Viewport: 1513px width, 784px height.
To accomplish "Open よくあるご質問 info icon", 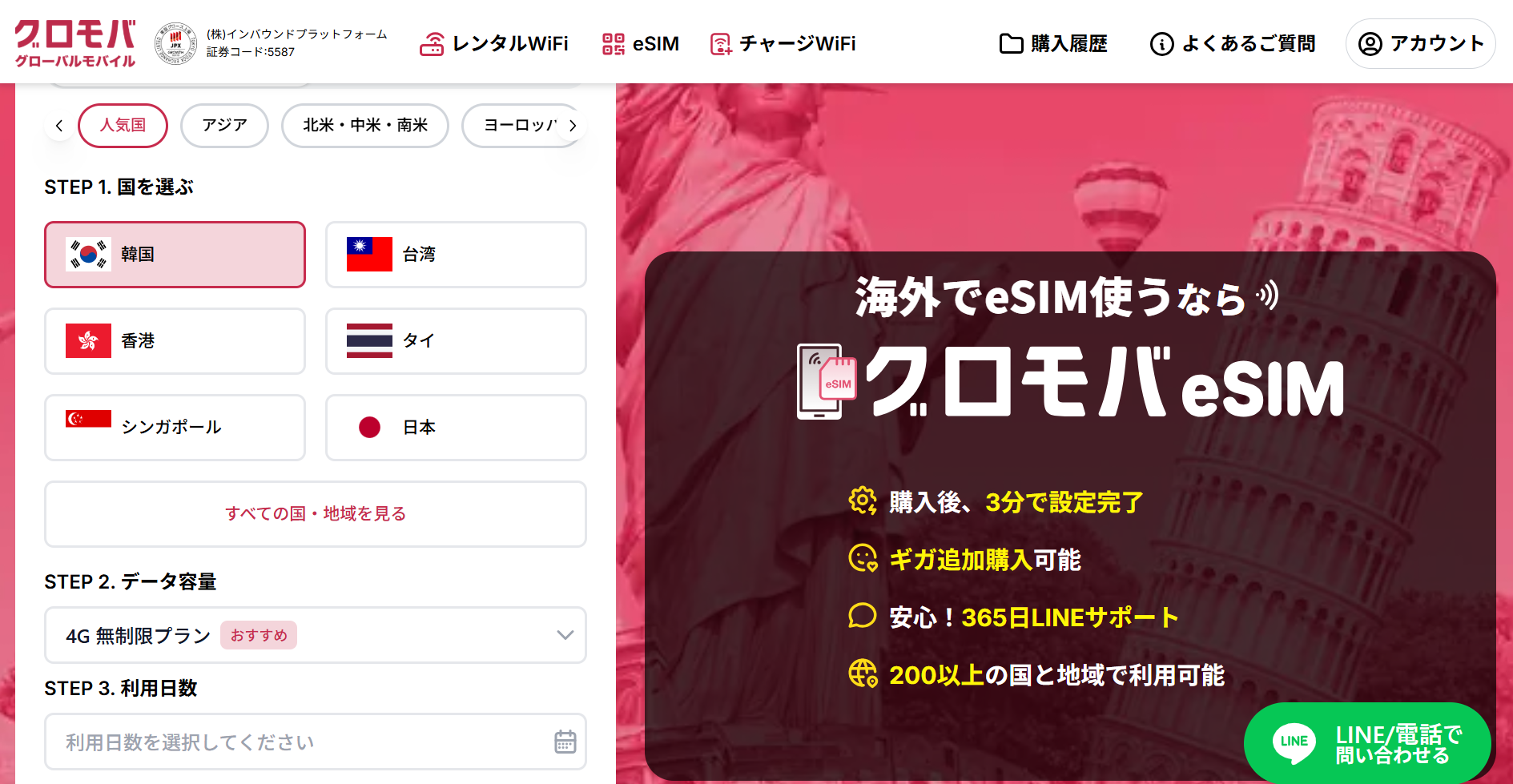I will point(1161,44).
